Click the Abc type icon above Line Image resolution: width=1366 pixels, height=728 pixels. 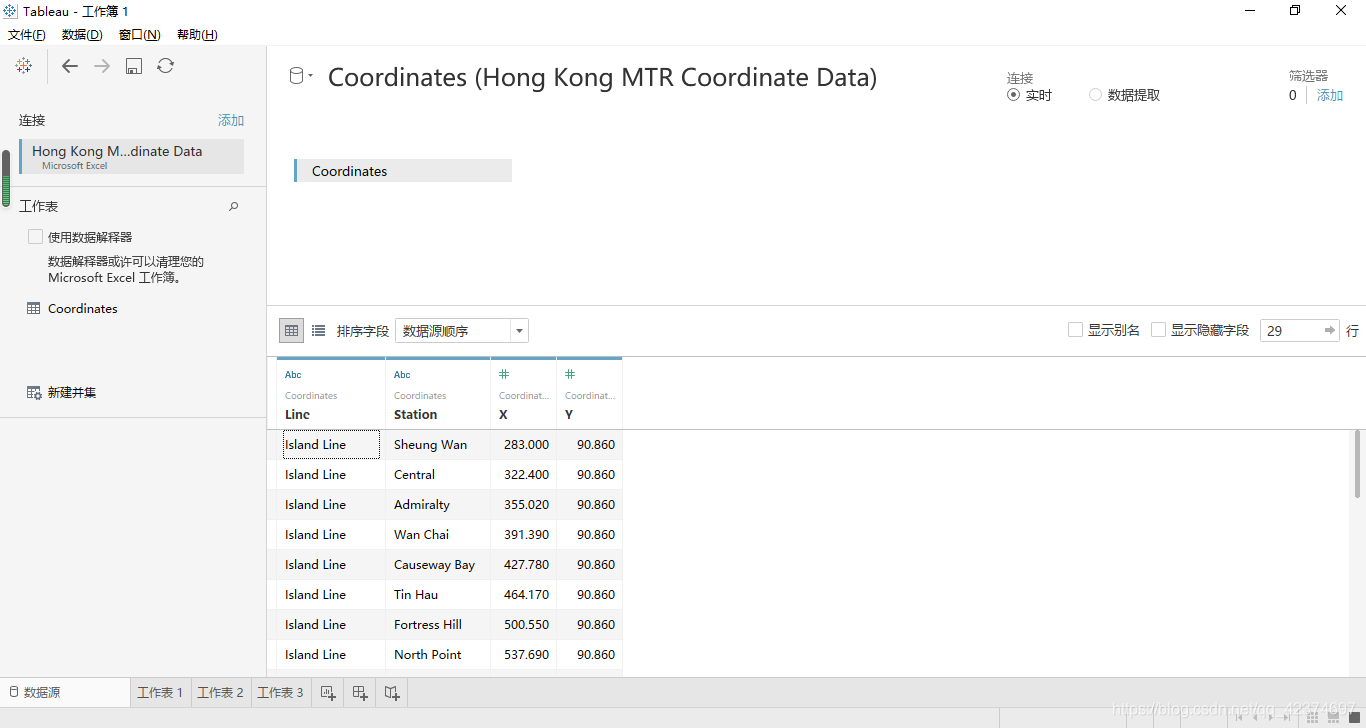coord(293,375)
